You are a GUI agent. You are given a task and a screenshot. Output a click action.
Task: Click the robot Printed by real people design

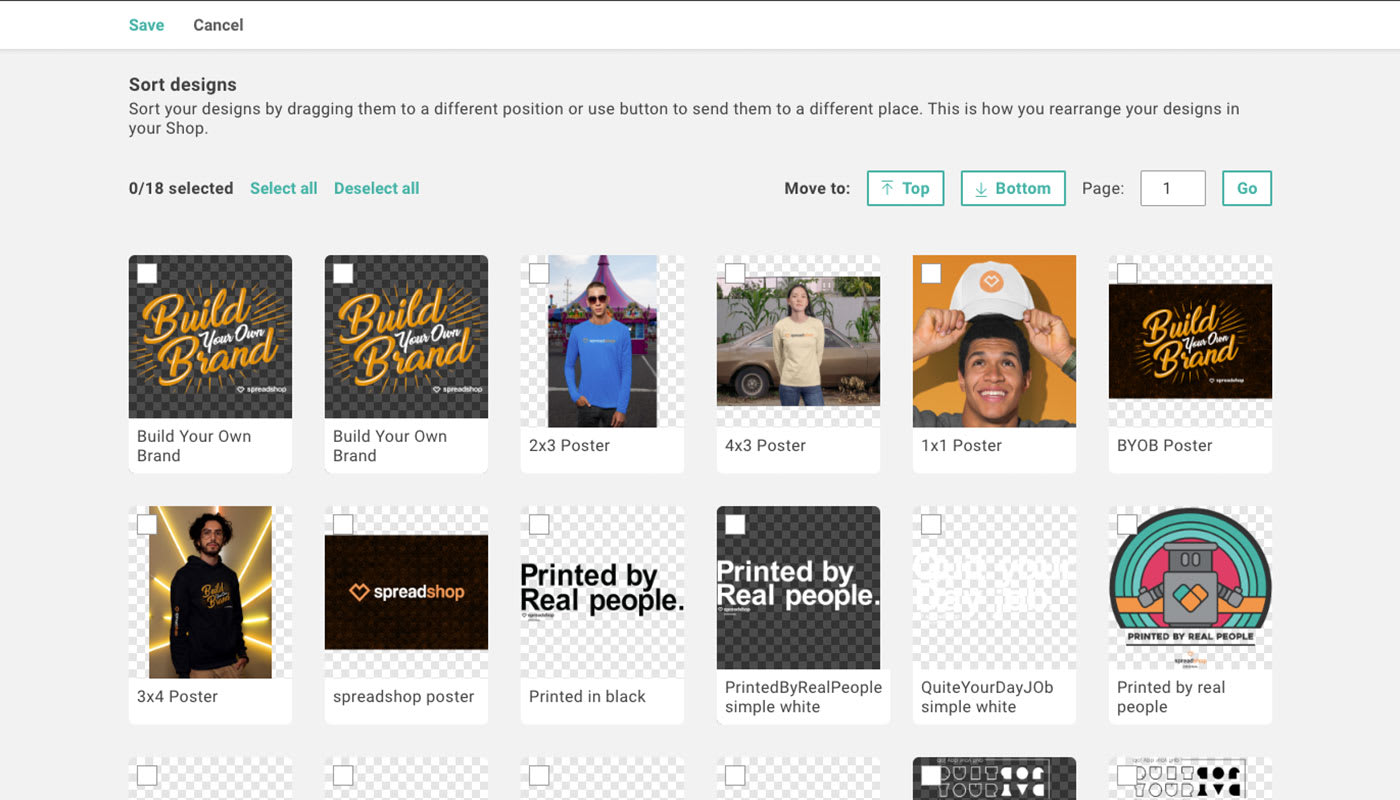pyautogui.click(x=1190, y=588)
